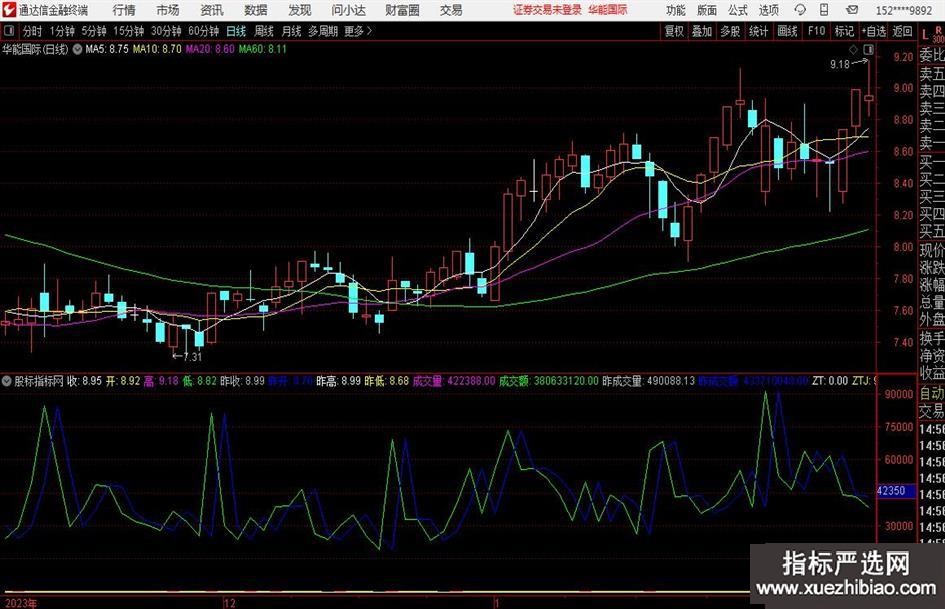Image resolution: width=945 pixels, height=609 pixels.
Task: Open the 发现 menu
Action: (x=300, y=10)
